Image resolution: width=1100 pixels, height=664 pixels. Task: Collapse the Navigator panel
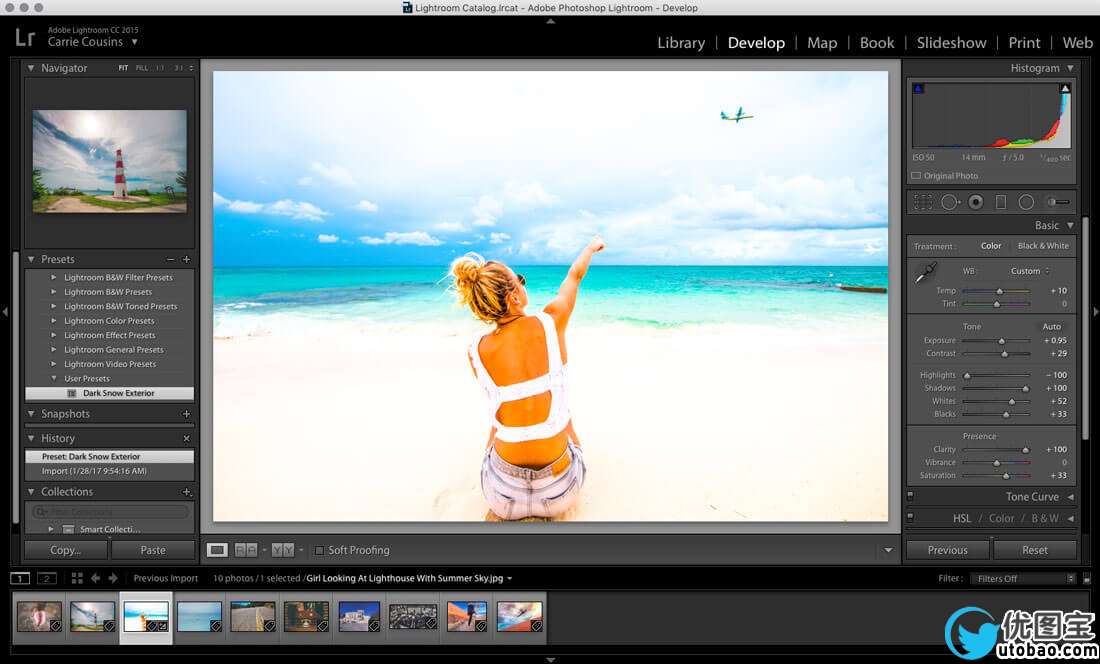(x=31, y=68)
